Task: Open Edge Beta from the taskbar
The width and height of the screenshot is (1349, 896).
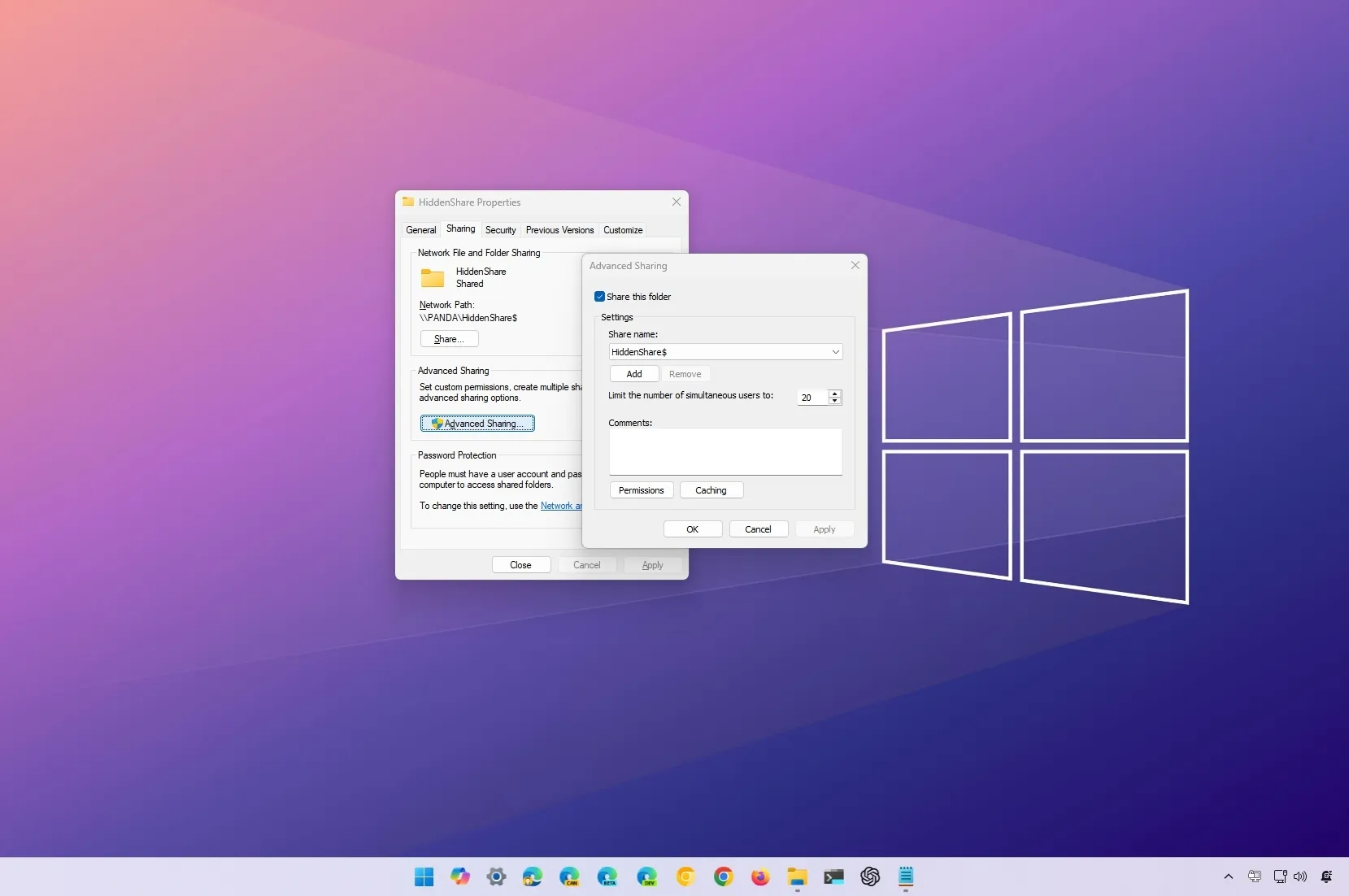Action: pyautogui.click(x=607, y=876)
